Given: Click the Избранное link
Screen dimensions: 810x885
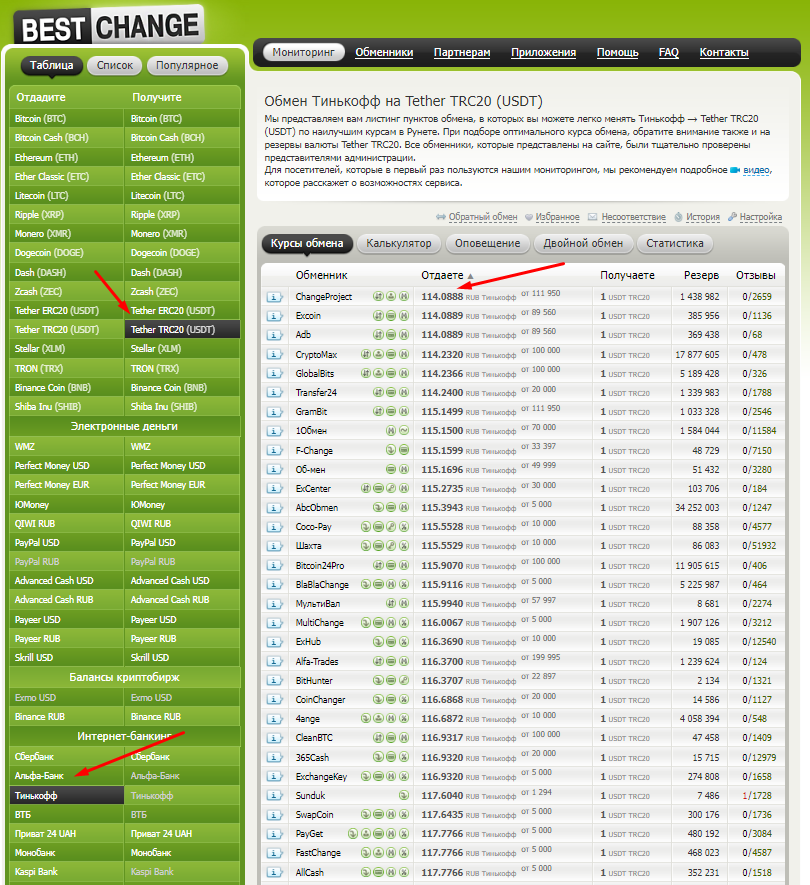Looking at the screenshot, I should point(557,217).
